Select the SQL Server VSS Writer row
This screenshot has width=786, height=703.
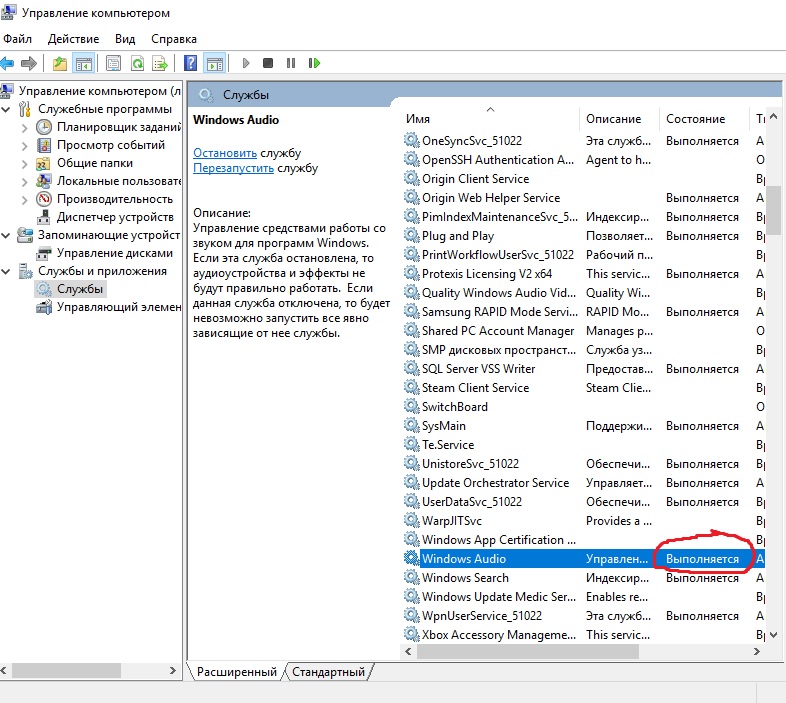(x=584, y=369)
